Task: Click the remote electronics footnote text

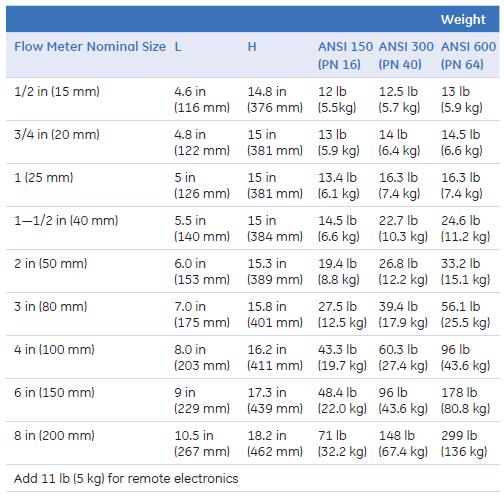Action: pyautogui.click(x=126, y=479)
